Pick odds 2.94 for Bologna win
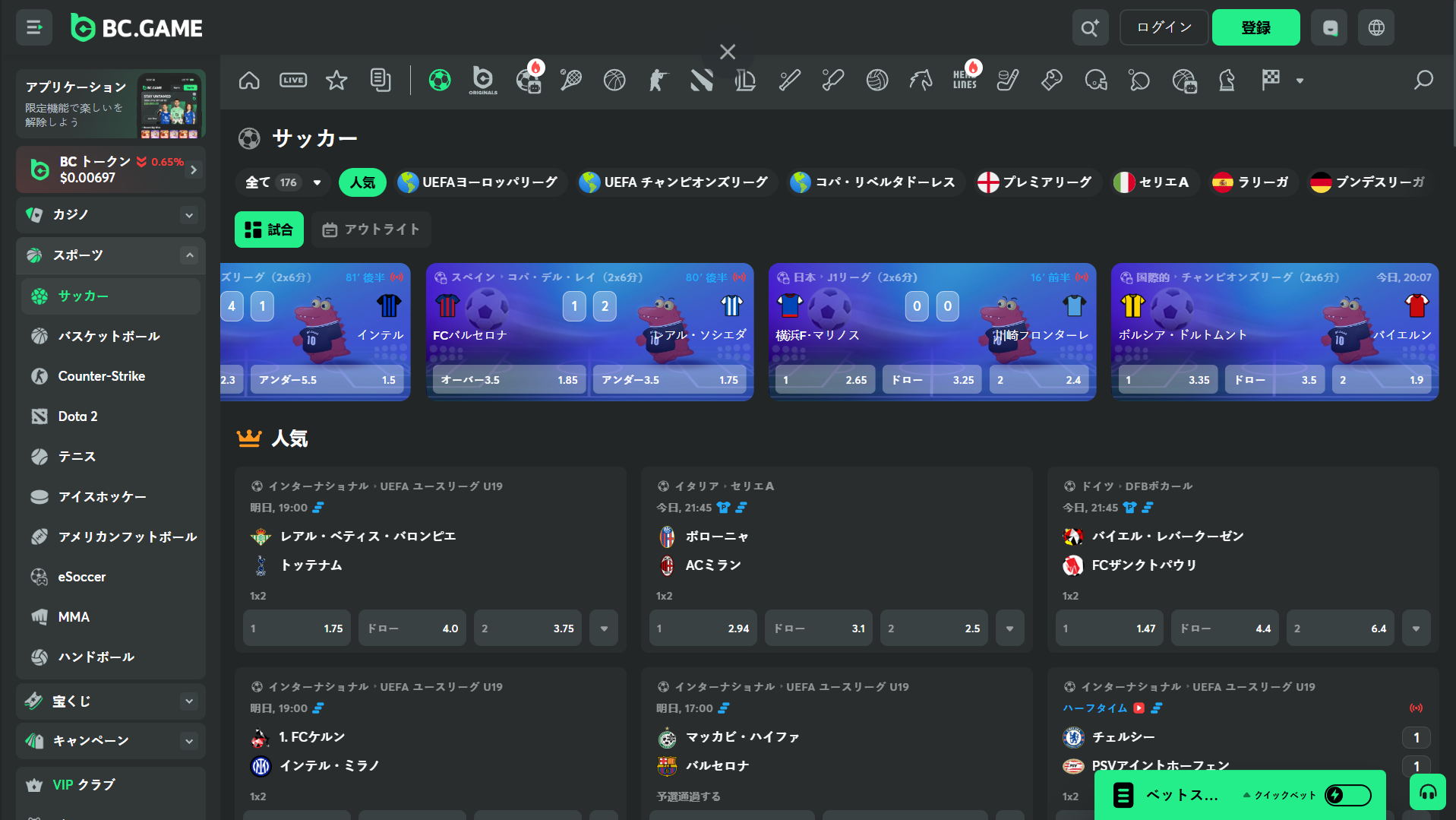Image resolution: width=1456 pixels, height=820 pixels. 703,628
